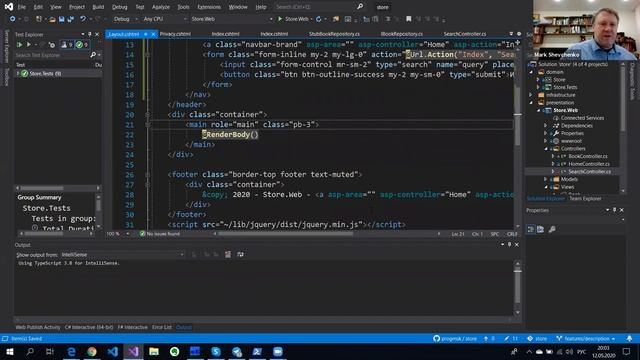The width and height of the screenshot is (640, 360).
Task: Click the Property Pages wrench icon
Action: click(x=552, y=229)
